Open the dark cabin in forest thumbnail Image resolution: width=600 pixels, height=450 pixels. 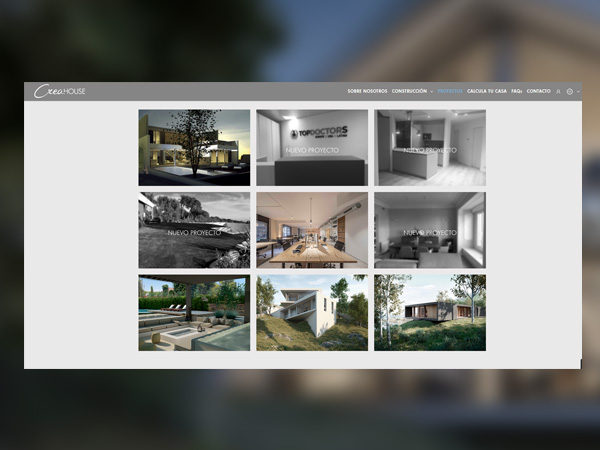(x=430, y=313)
